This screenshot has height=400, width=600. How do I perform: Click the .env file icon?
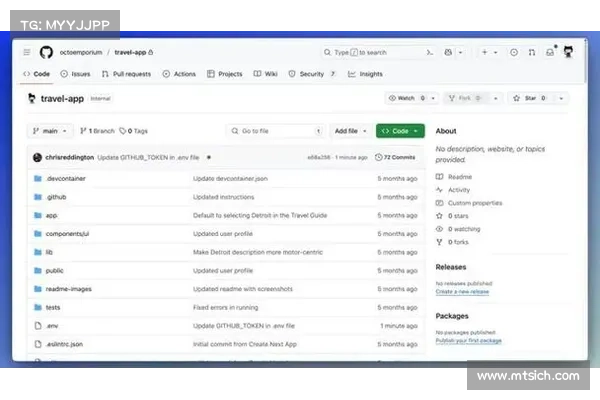tap(38, 326)
